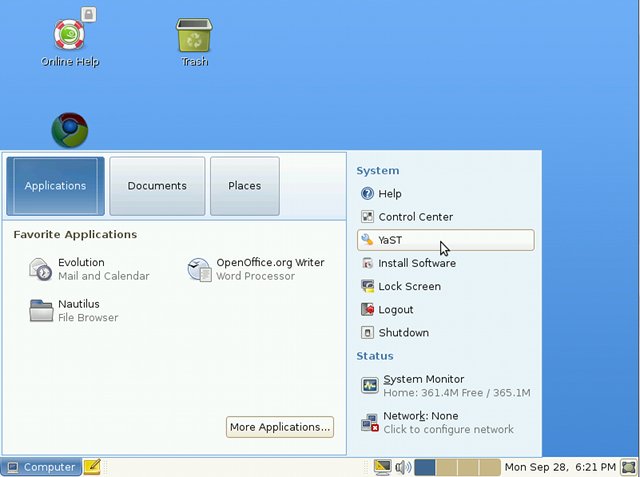The image size is (640, 477).
Task: Click the volume speaker tray icon
Action: pyautogui.click(x=403, y=467)
